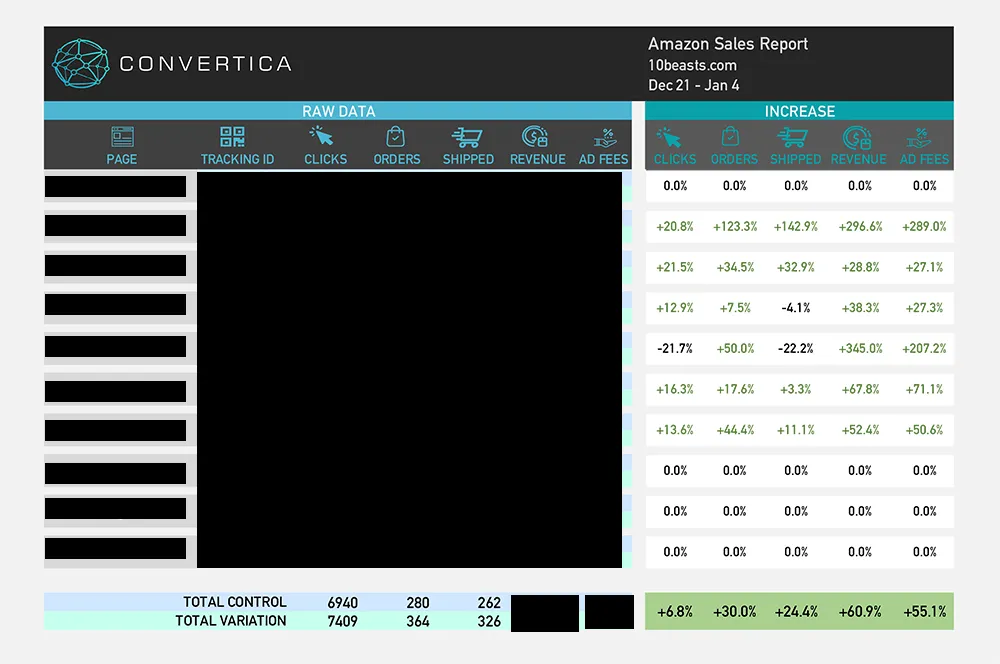The image size is (1000, 664).
Task: Select the 262 total control shipped
Action: point(489,603)
